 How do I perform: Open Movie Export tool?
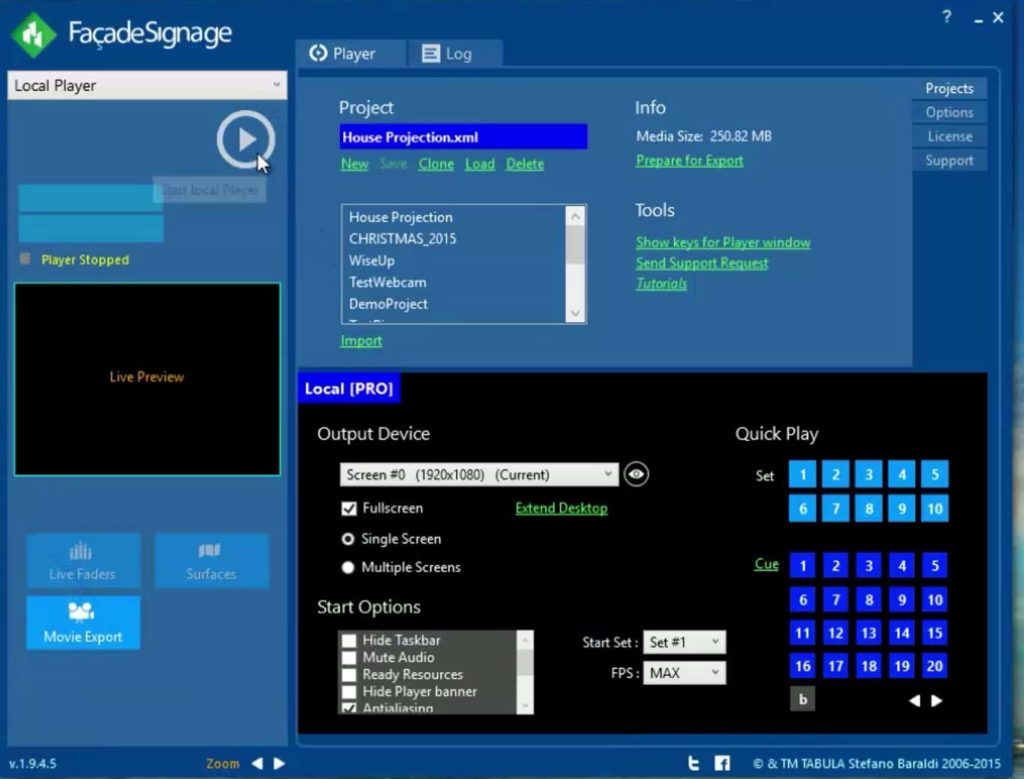pyautogui.click(x=83, y=622)
